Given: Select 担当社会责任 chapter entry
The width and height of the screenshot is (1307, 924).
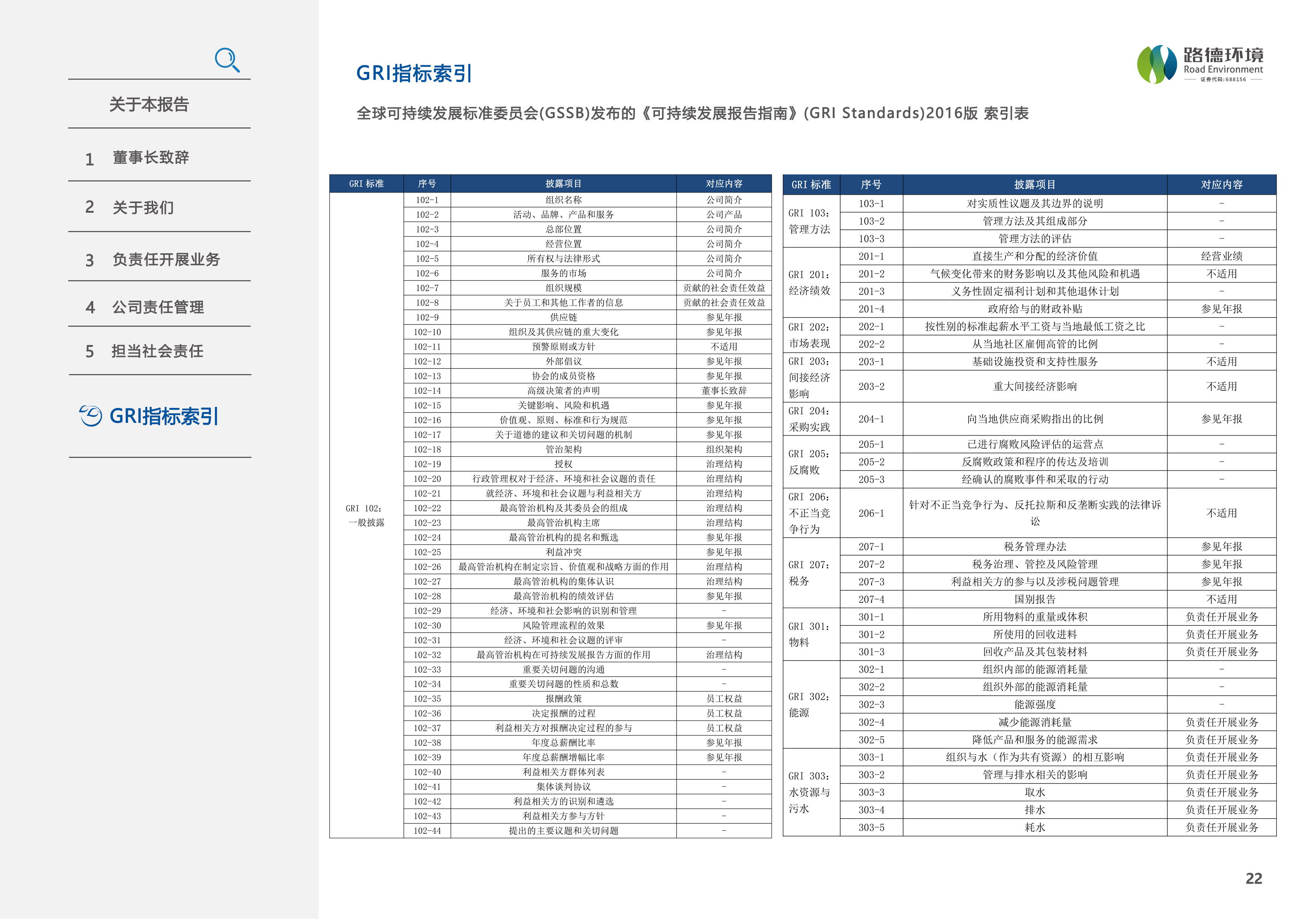Looking at the screenshot, I should click(x=157, y=351).
